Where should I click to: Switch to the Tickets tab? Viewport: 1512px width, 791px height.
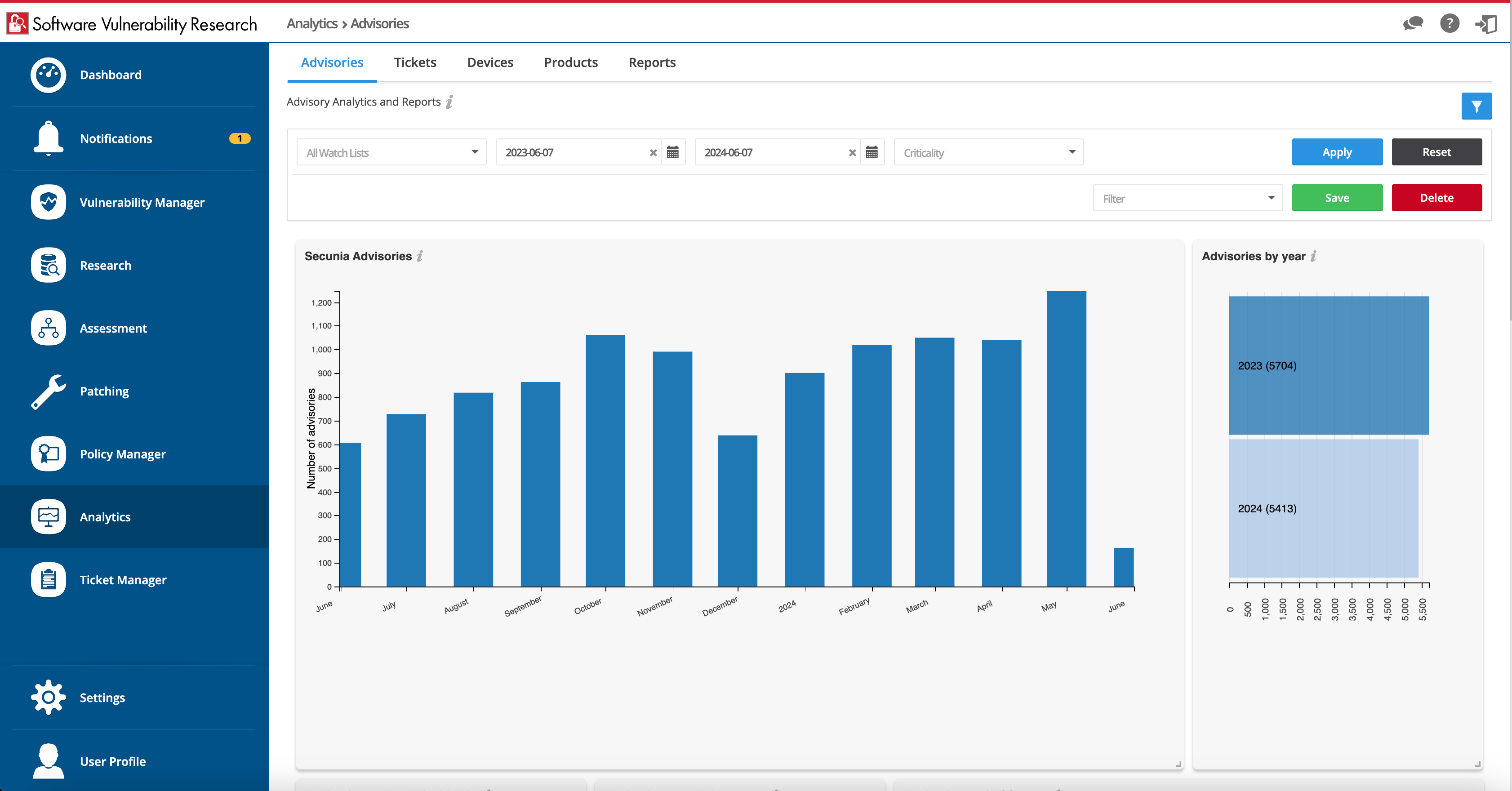coord(415,62)
